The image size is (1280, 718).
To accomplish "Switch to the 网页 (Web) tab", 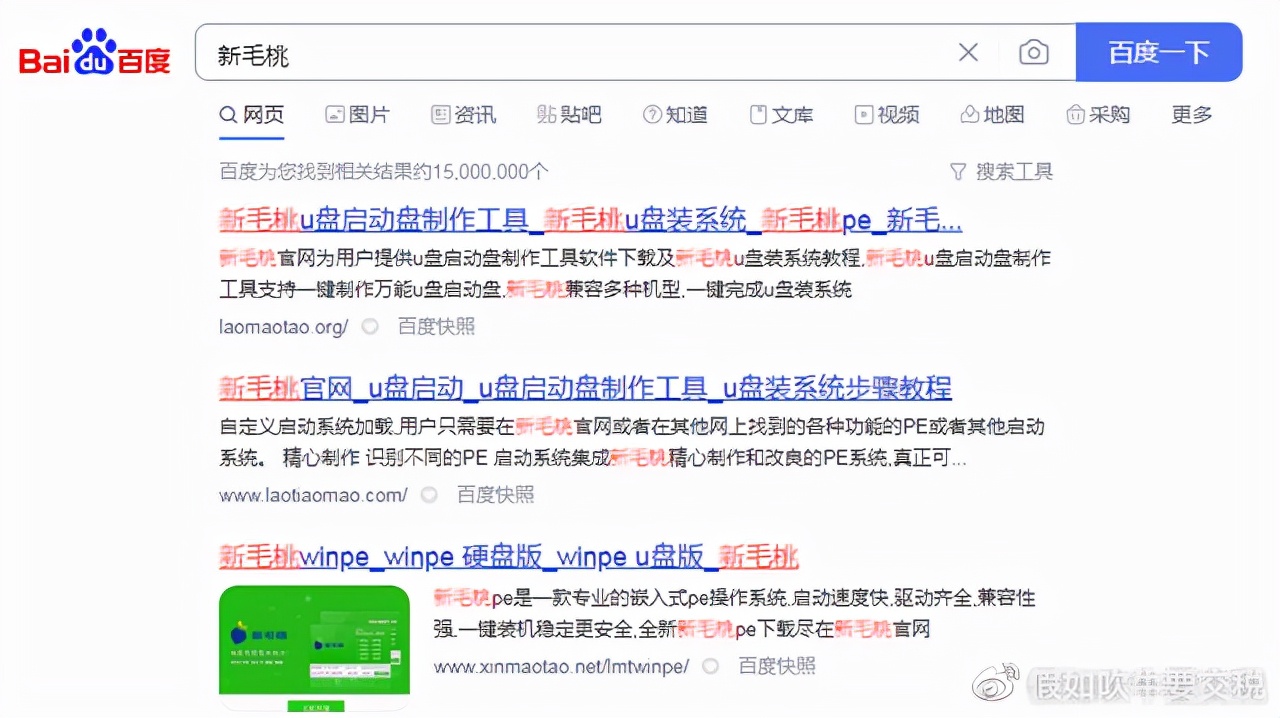I will tap(251, 114).
